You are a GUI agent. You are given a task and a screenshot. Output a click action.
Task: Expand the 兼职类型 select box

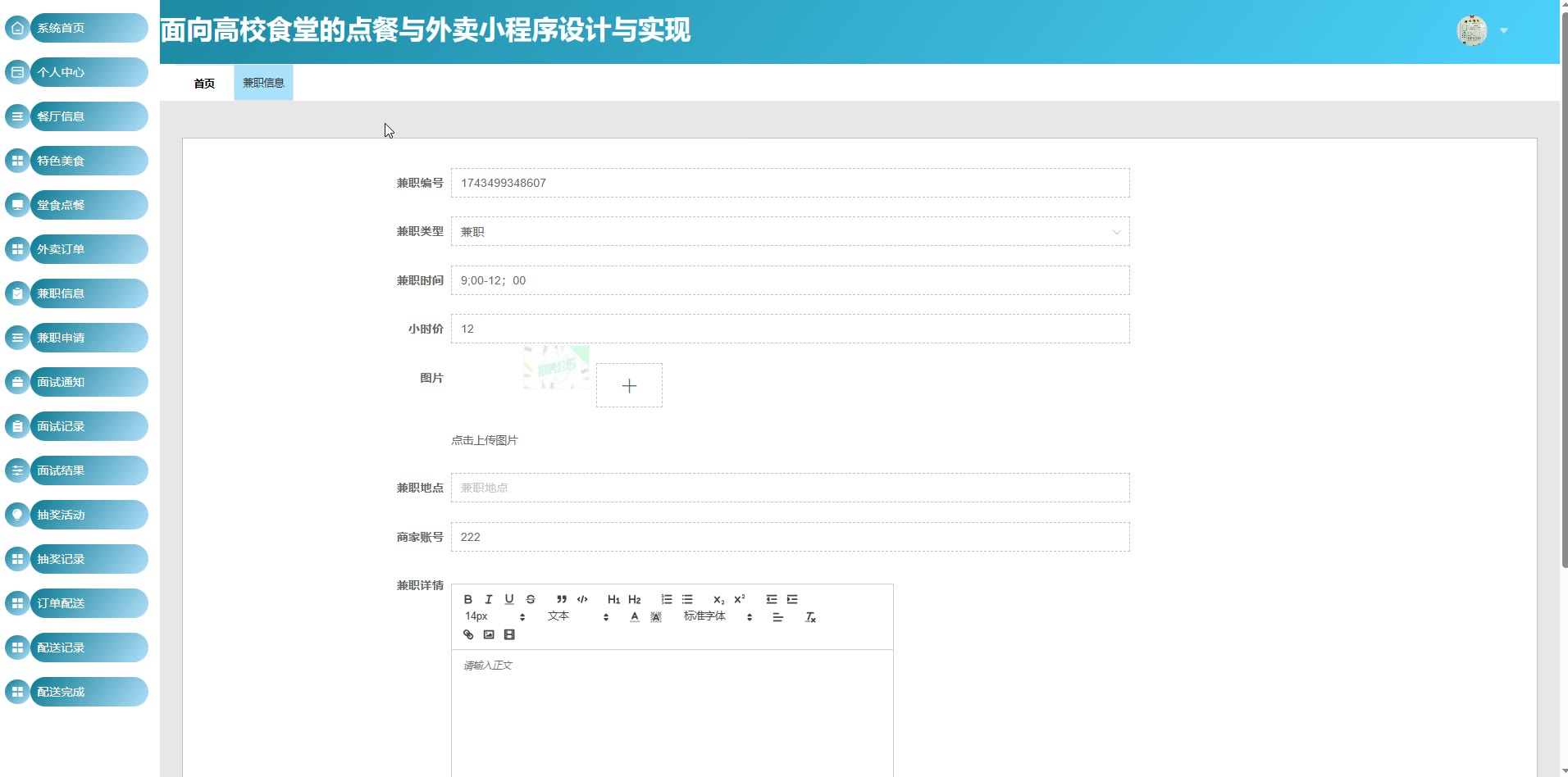pos(790,232)
